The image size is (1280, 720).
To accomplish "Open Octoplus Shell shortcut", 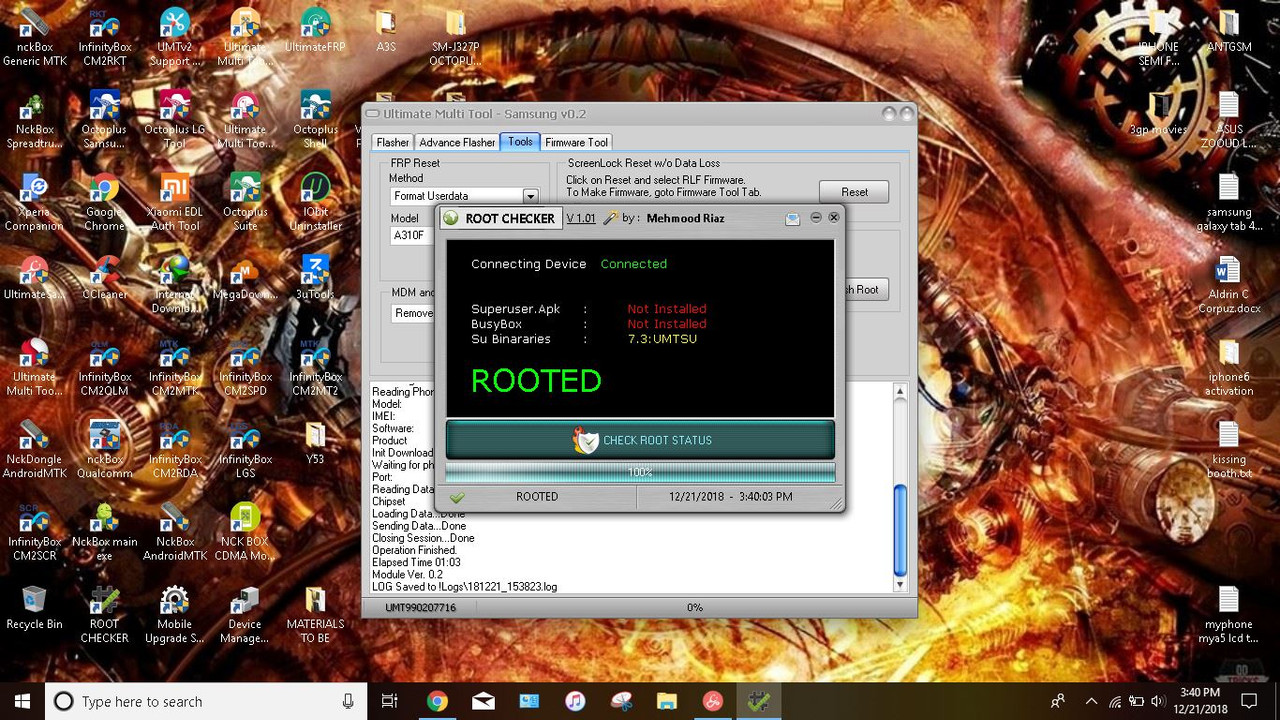I will point(315,120).
